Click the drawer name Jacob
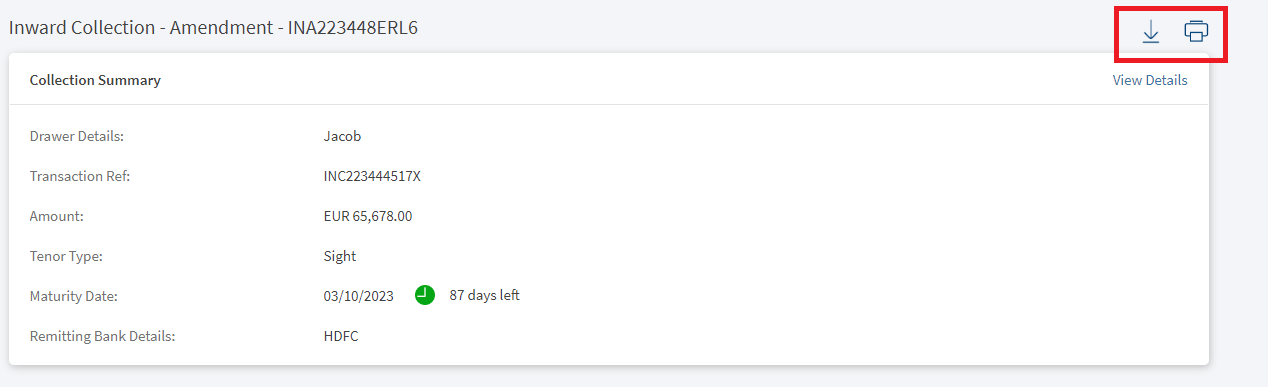 [342, 136]
